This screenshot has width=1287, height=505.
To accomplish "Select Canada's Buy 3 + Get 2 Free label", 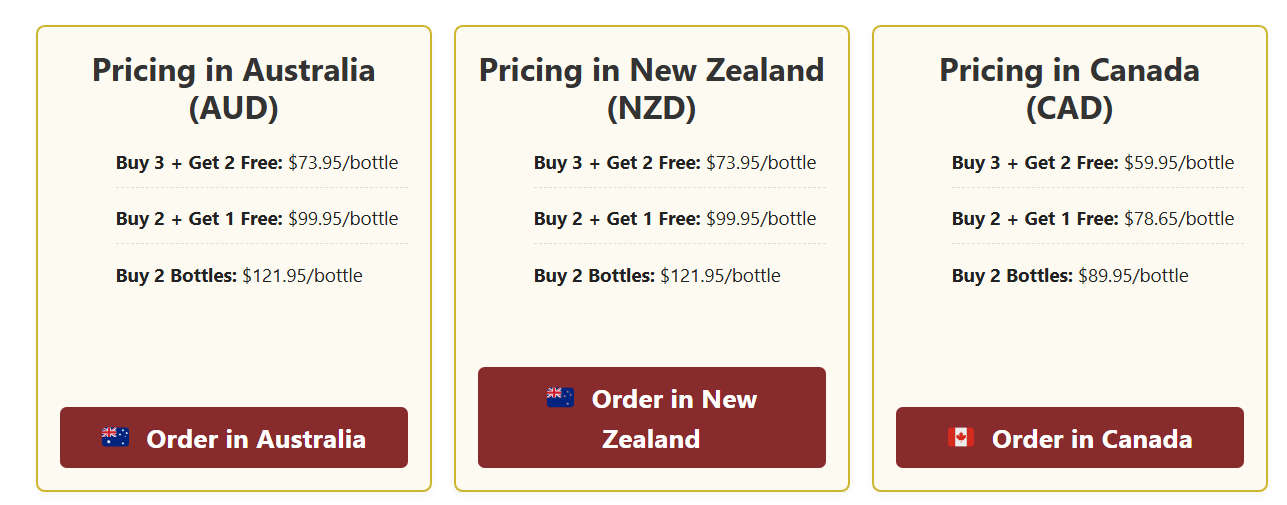I will coord(1035,163).
